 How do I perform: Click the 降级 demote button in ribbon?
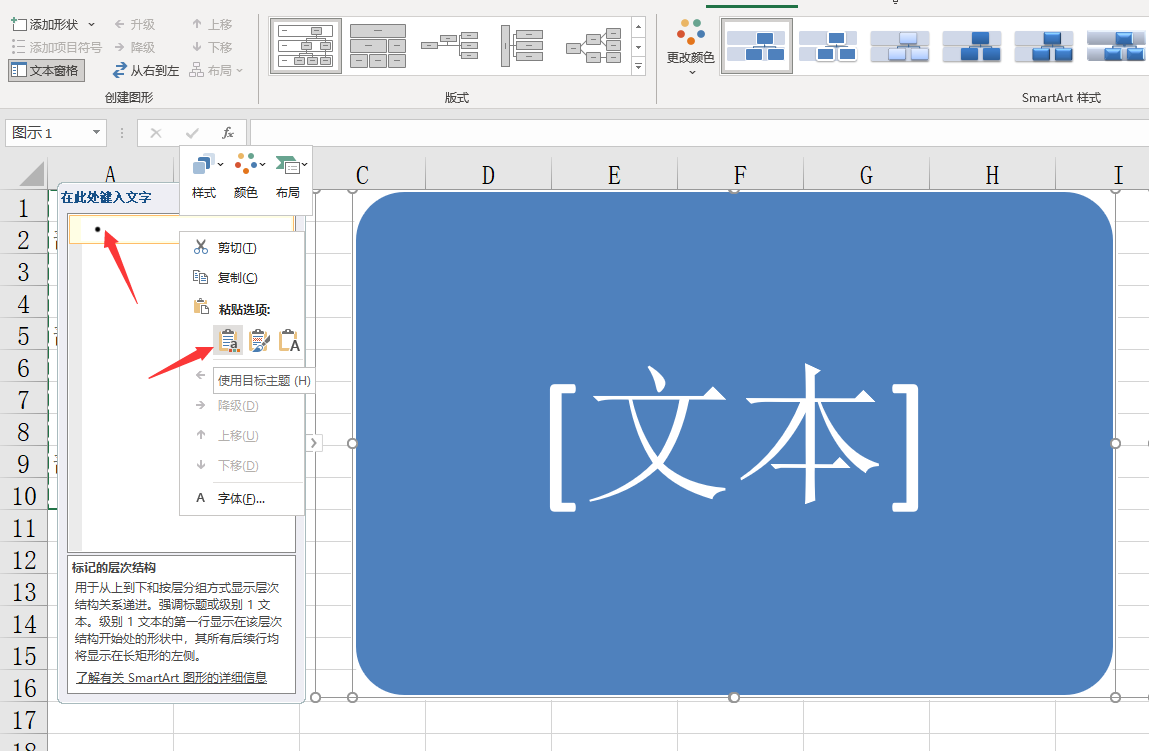click(135, 47)
